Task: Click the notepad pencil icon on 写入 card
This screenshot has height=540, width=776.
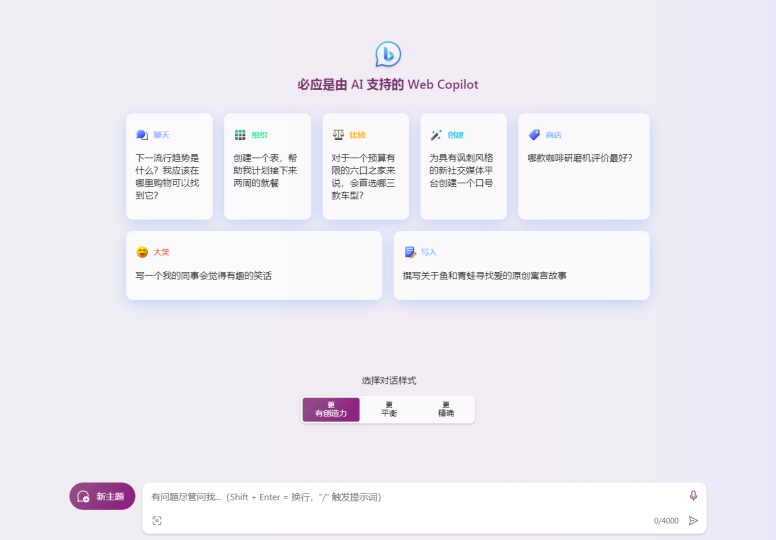Action: click(x=410, y=252)
